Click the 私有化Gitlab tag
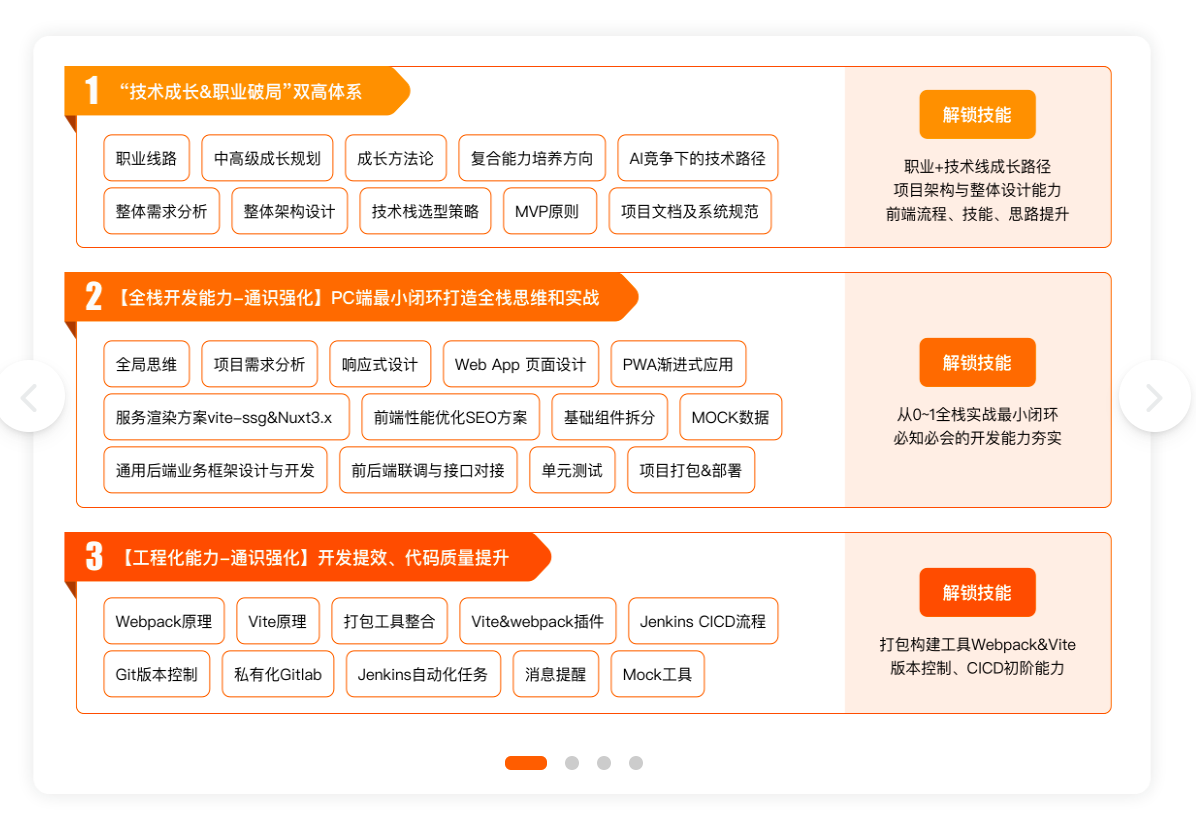The width and height of the screenshot is (1196, 822). [x=278, y=674]
